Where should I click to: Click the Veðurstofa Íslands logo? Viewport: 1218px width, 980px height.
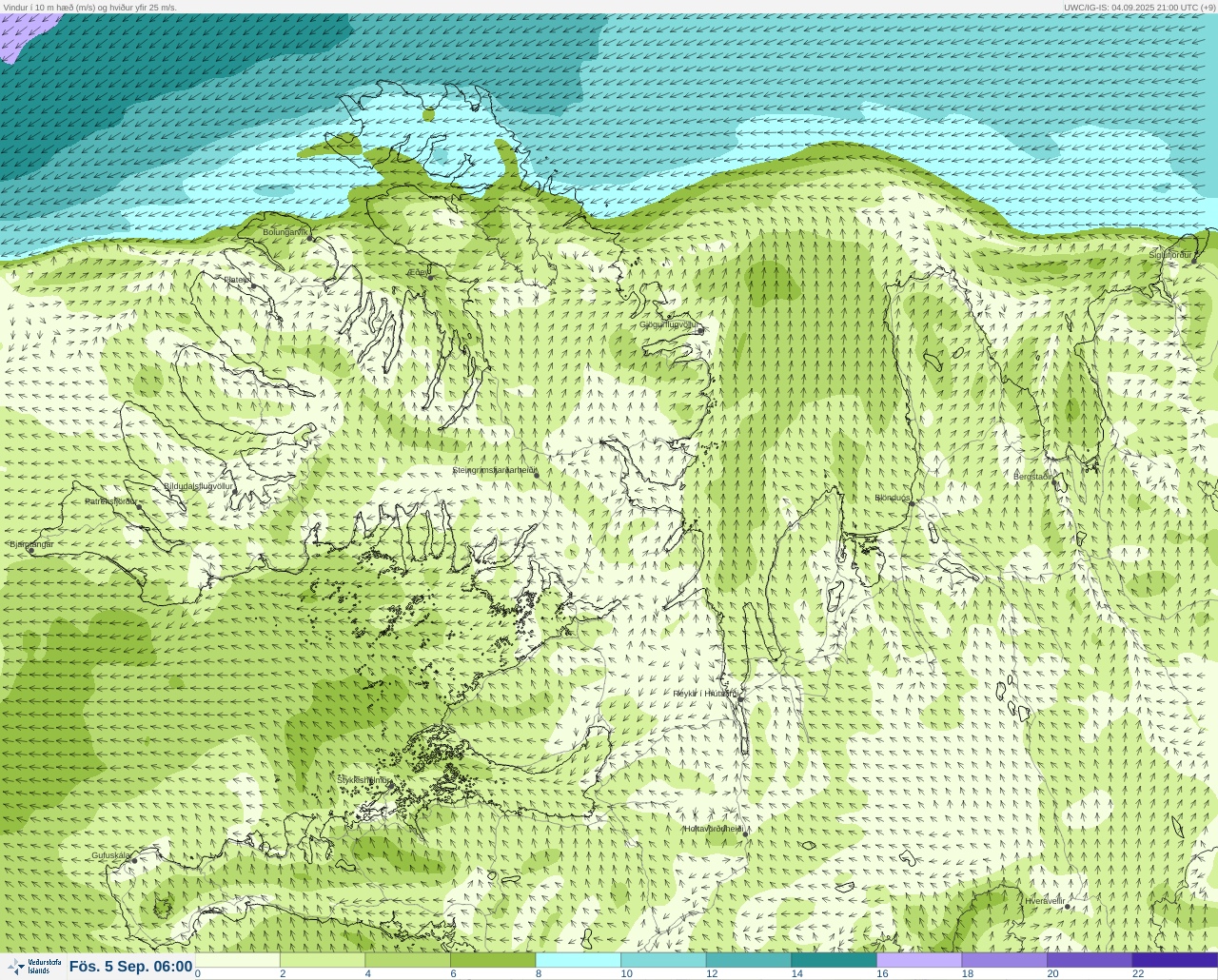point(34,967)
